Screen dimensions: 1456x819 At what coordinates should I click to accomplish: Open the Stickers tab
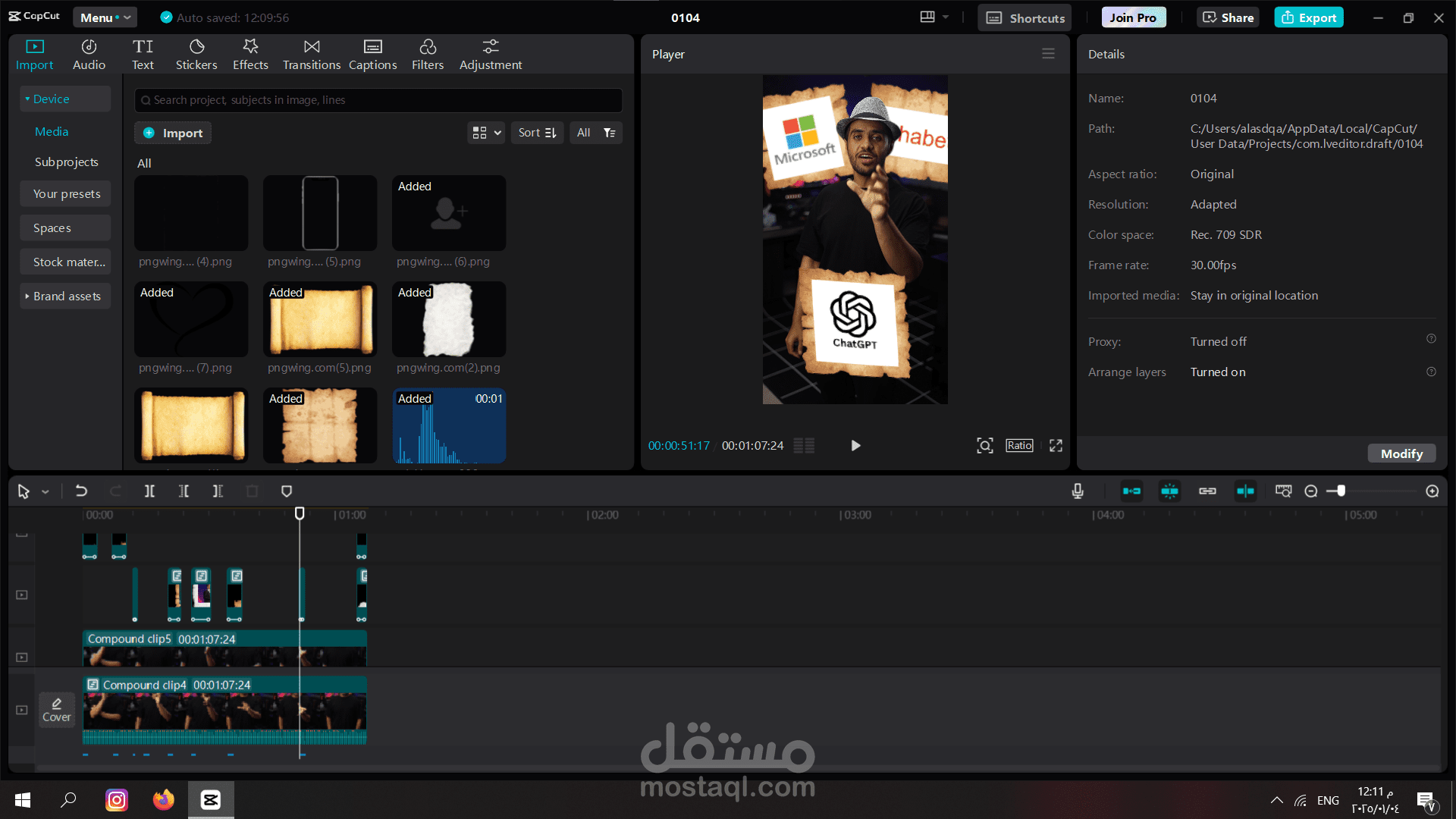196,55
